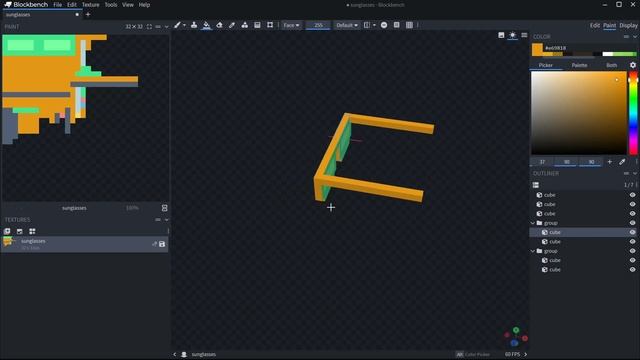This screenshot has height=360, width=640.
Task: Collapse the Outliner panel chevron
Action: pyautogui.click(x=635, y=173)
